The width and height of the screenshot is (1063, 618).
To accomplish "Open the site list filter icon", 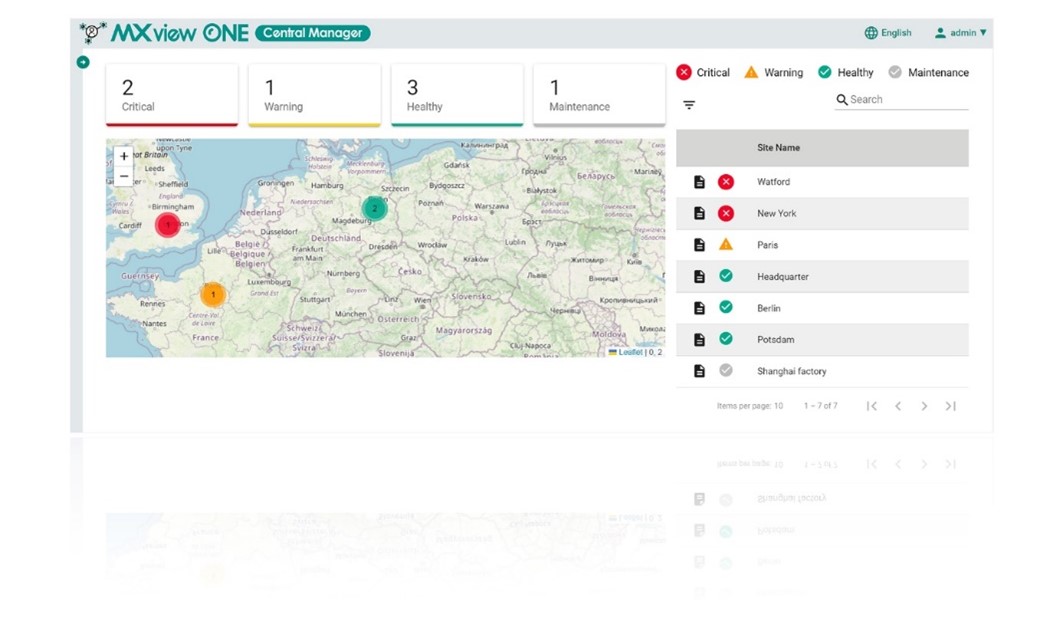I will [689, 105].
